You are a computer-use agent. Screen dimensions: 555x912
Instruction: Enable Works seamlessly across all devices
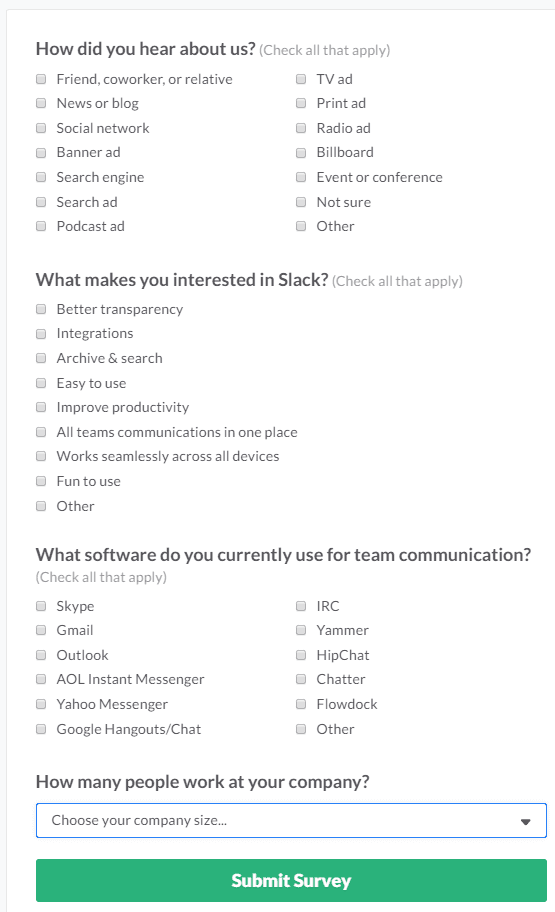(x=41, y=456)
